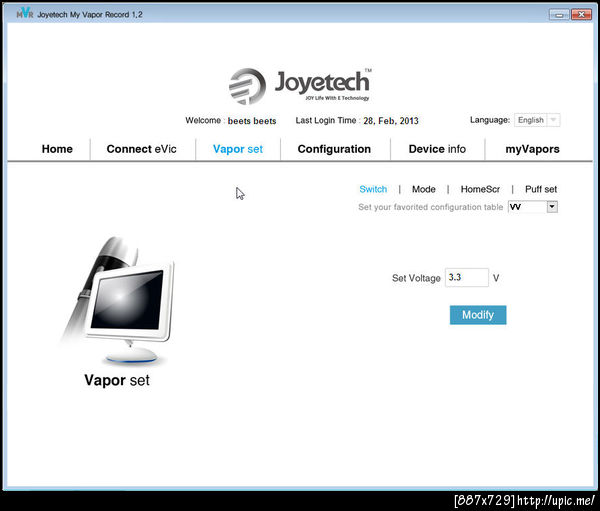Open the HomeScr sub-menu link
The height and width of the screenshot is (511, 600).
(x=480, y=189)
